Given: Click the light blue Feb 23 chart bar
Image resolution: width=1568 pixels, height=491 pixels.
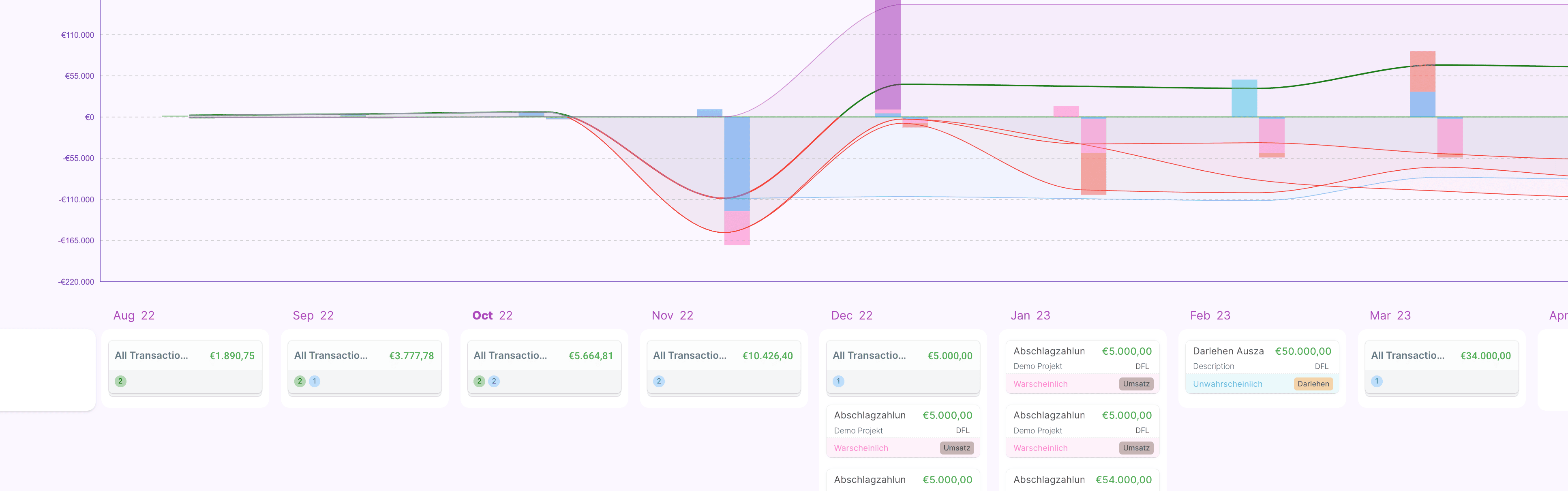Looking at the screenshot, I should tap(1244, 97).
